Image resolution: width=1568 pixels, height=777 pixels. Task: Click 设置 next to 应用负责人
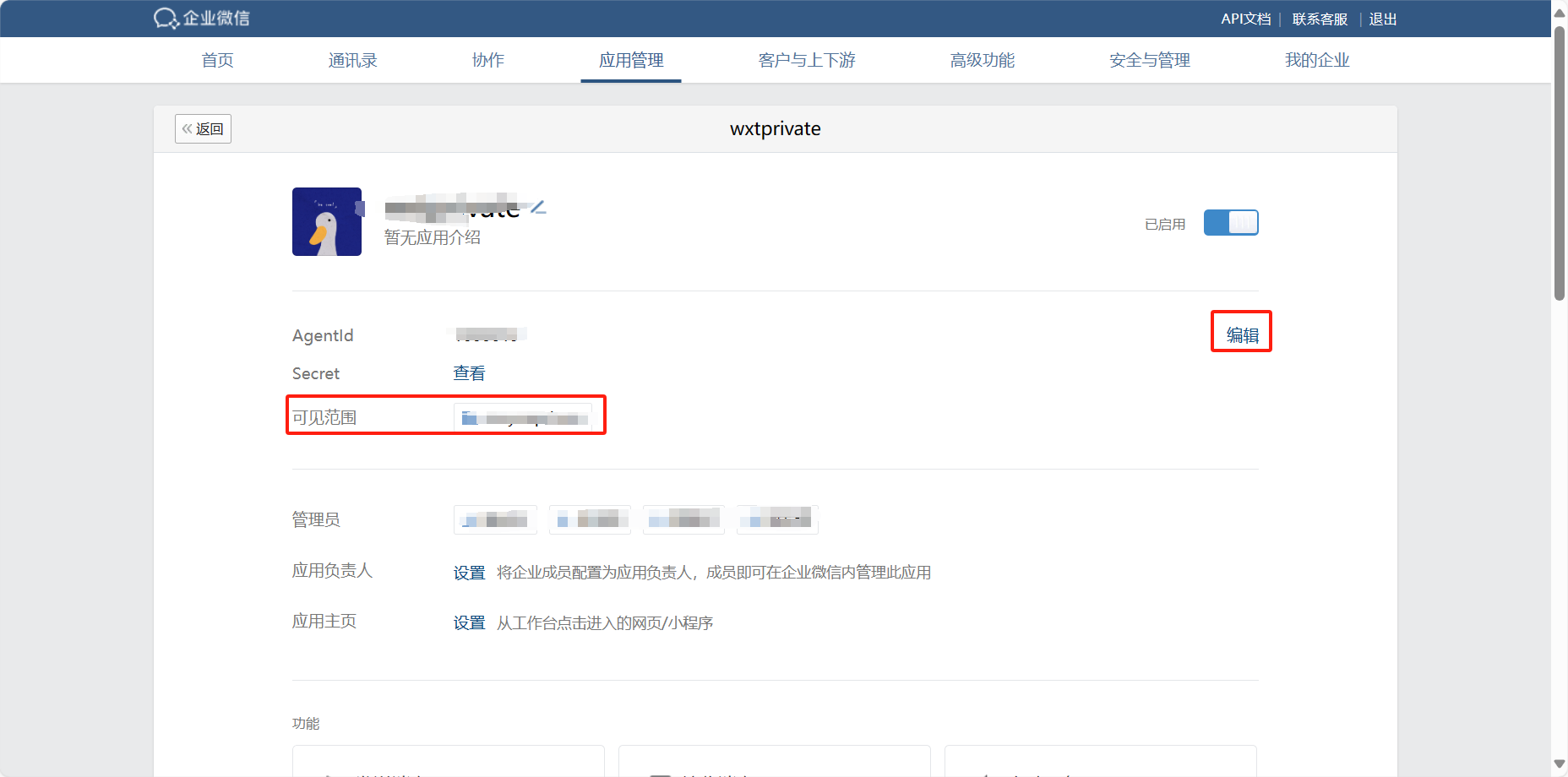pyautogui.click(x=469, y=573)
